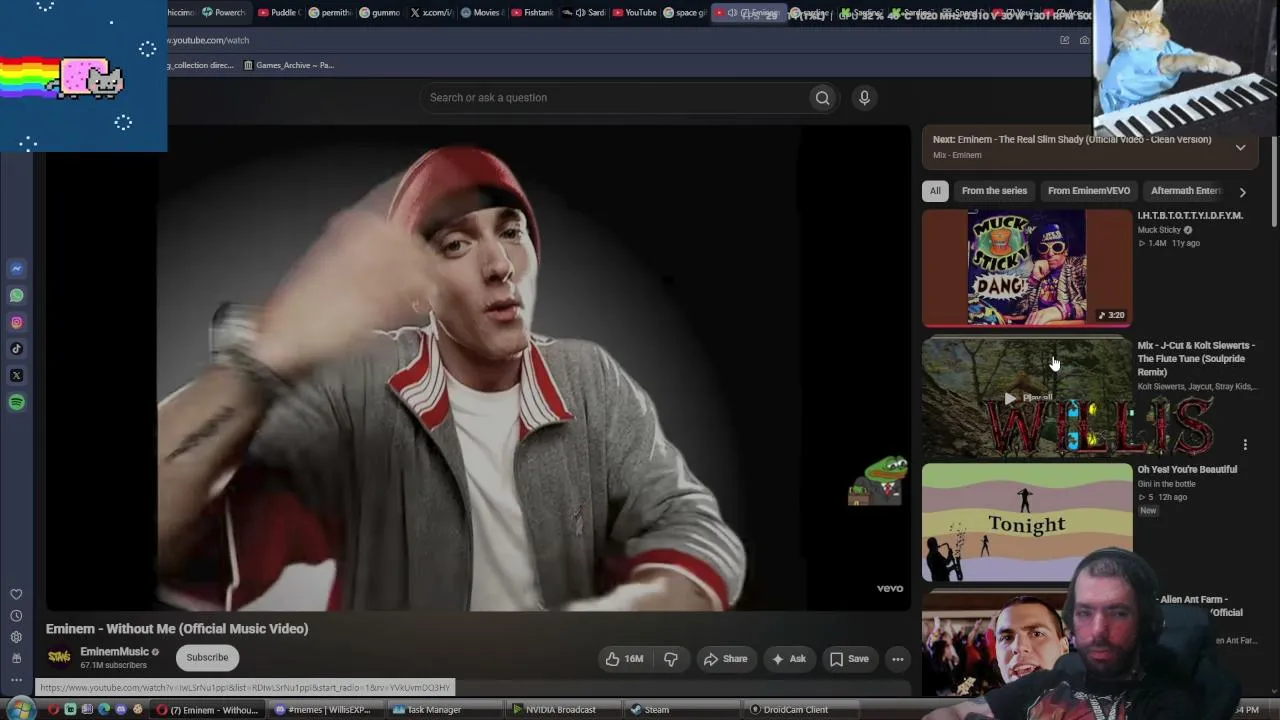Image resolution: width=1280 pixels, height=720 pixels.
Task: Start voice search with the microphone
Action: (x=864, y=97)
